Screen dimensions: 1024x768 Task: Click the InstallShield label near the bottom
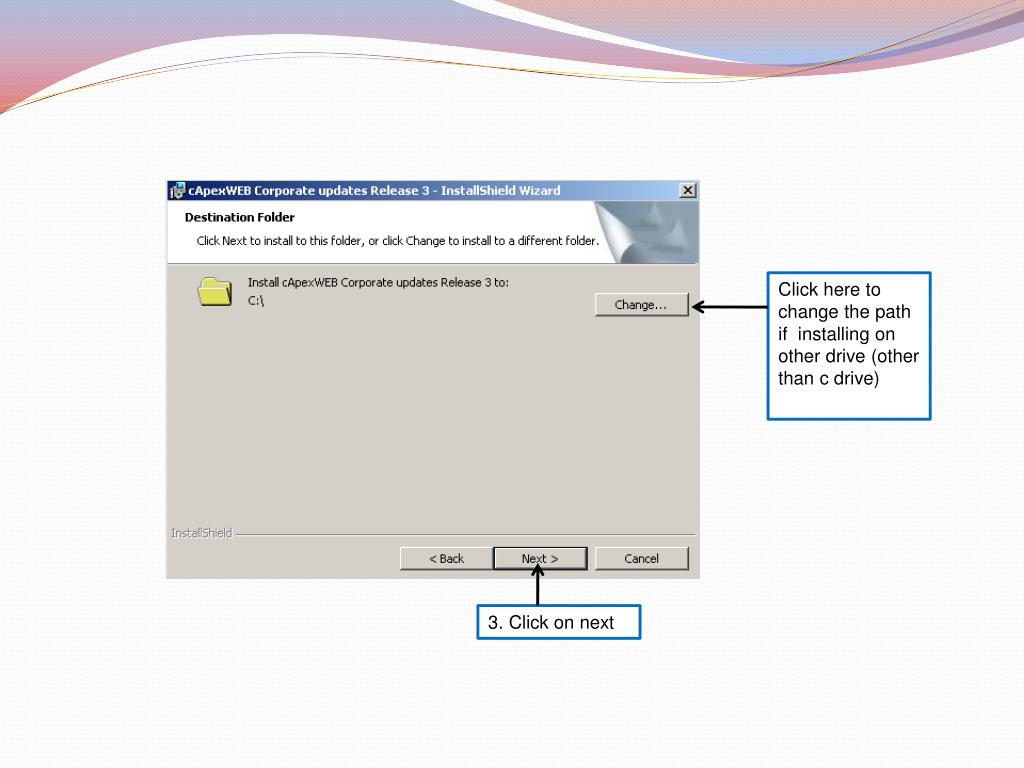pyautogui.click(x=201, y=533)
